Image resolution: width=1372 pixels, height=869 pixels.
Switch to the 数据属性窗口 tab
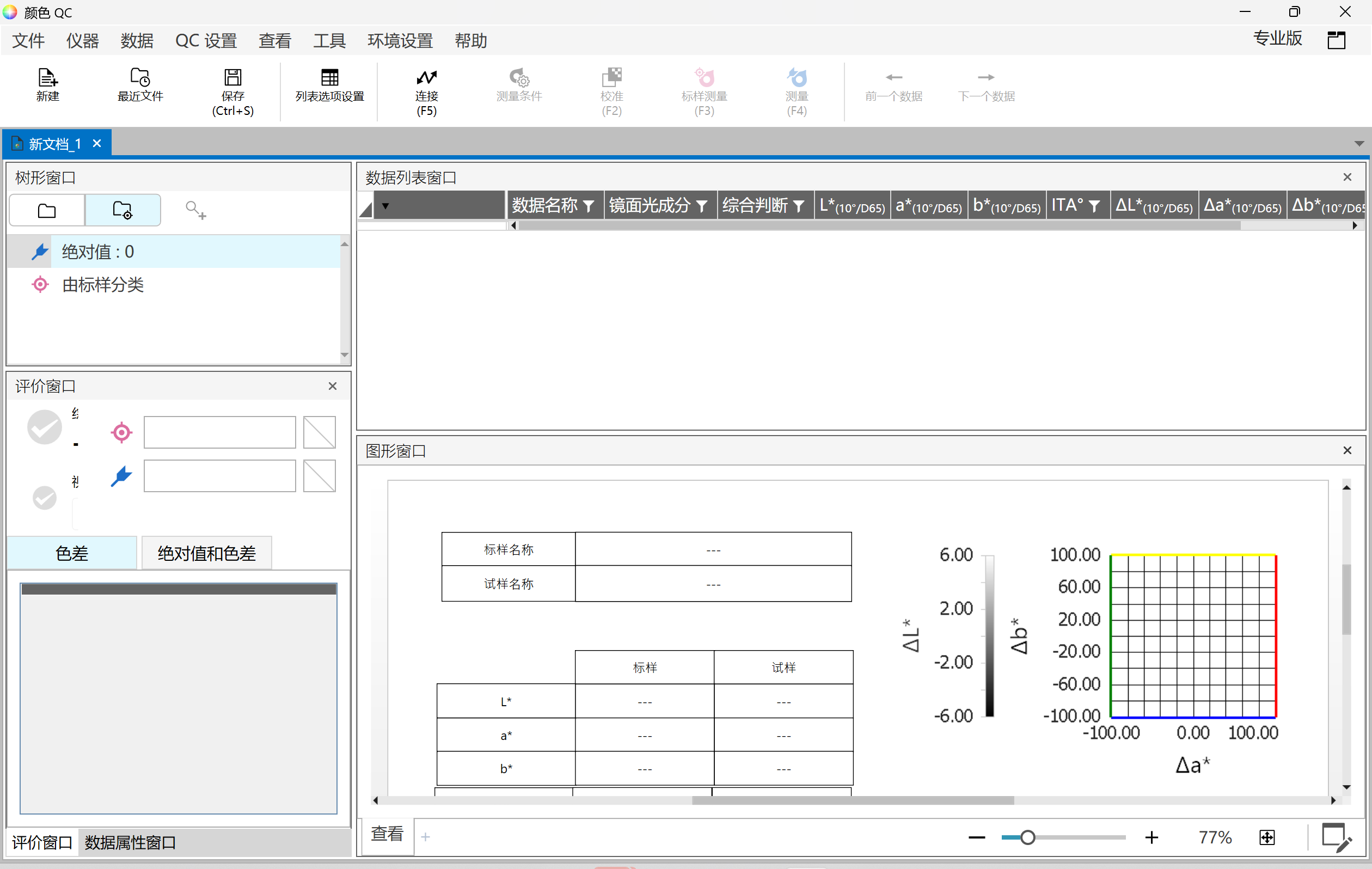click(130, 842)
